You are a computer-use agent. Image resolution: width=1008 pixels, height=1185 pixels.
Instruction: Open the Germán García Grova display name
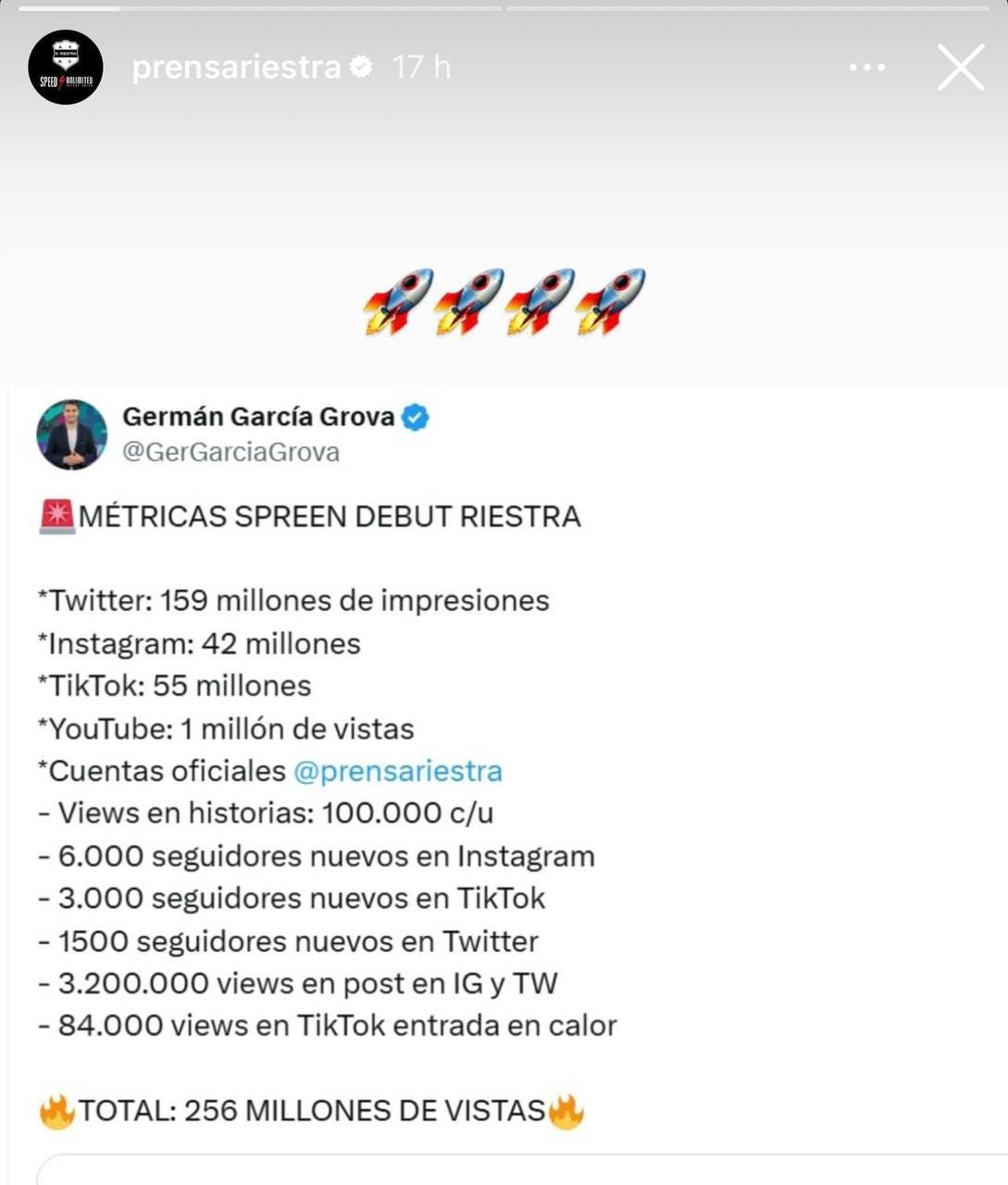click(258, 417)
